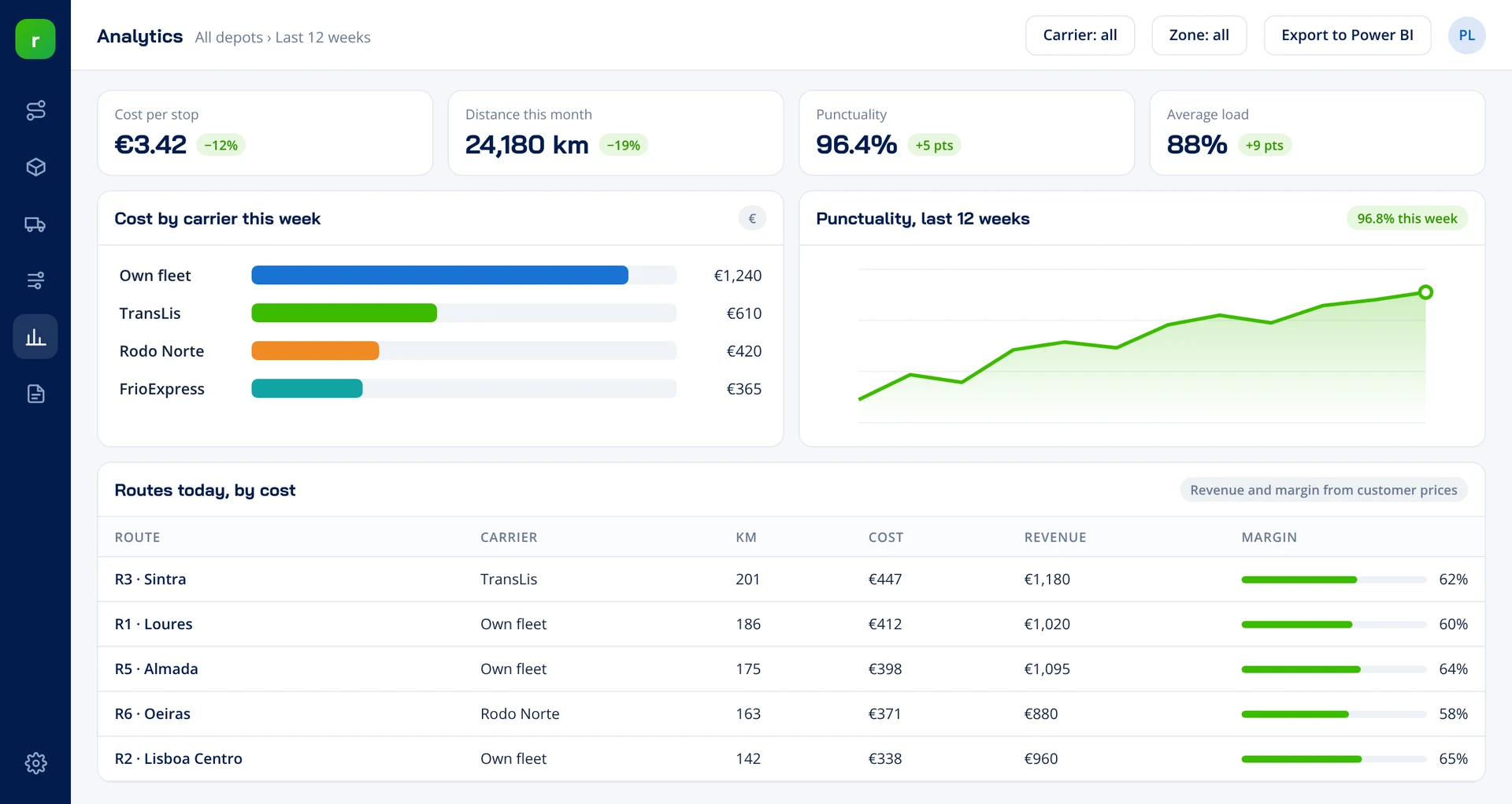Open the routes icon in sidebar

[x=35, y=110]
